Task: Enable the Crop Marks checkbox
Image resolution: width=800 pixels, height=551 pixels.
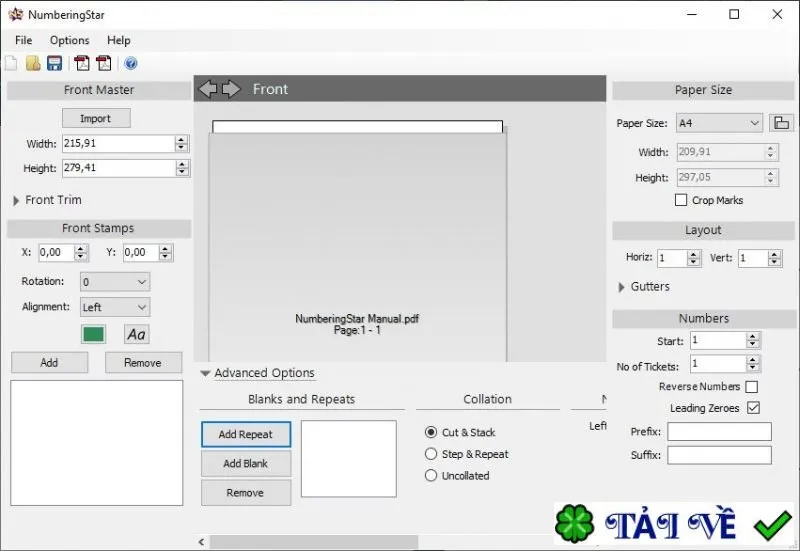Action: 681,200
